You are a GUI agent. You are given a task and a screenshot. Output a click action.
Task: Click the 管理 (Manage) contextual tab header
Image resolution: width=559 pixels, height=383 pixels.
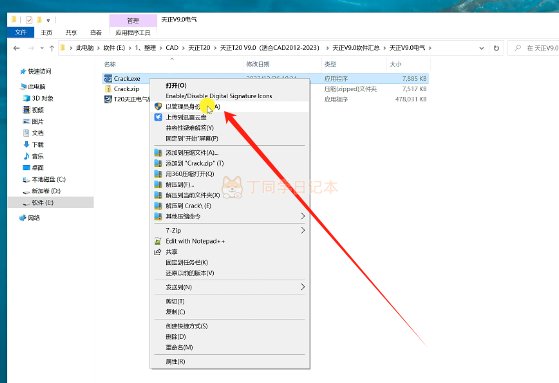(133, 21)
